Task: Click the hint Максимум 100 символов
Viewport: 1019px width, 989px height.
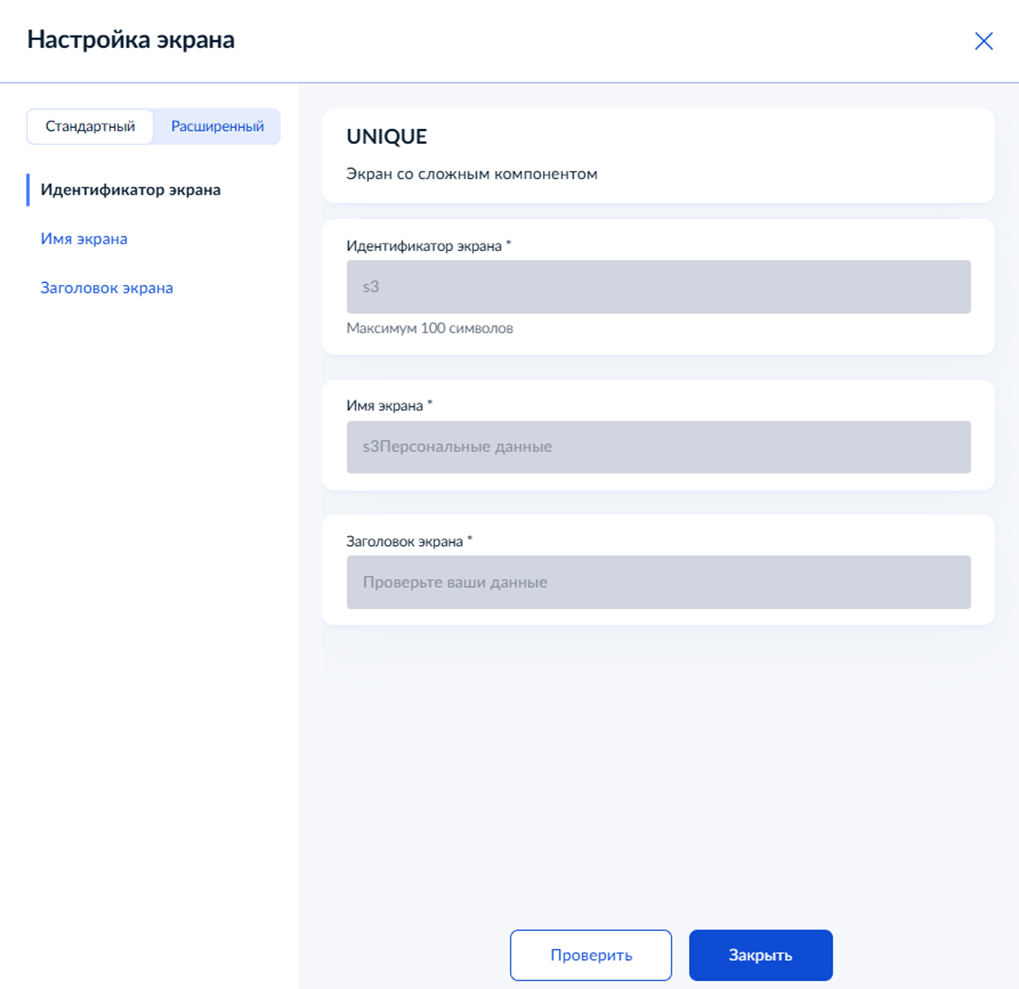Action: point(429,327)
